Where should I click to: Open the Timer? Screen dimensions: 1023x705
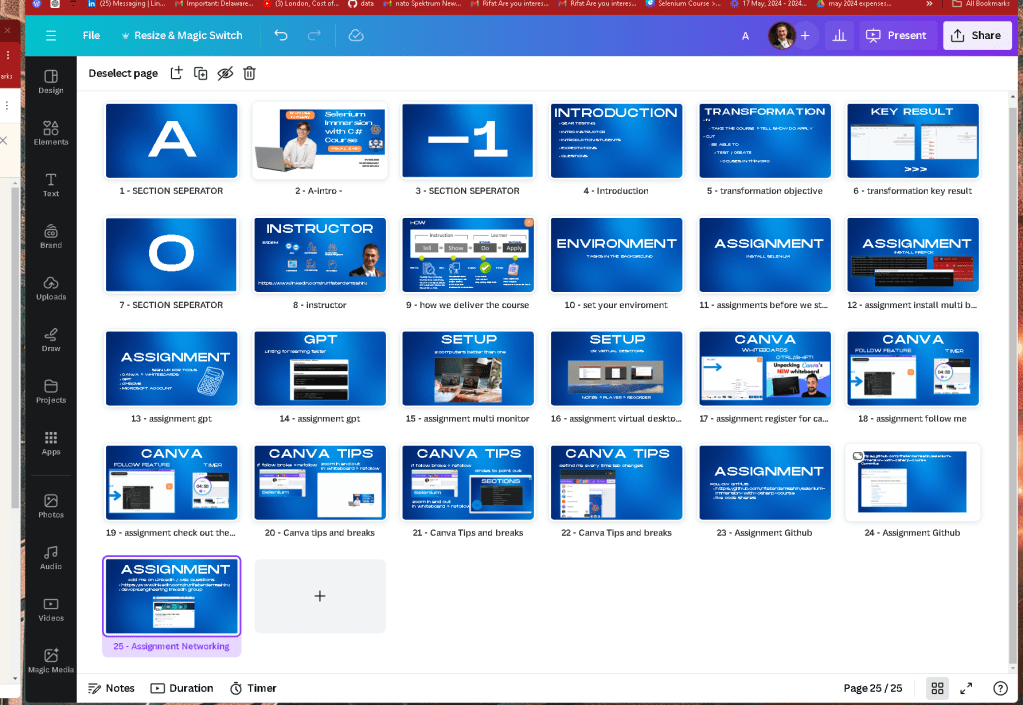pos(253,688)
